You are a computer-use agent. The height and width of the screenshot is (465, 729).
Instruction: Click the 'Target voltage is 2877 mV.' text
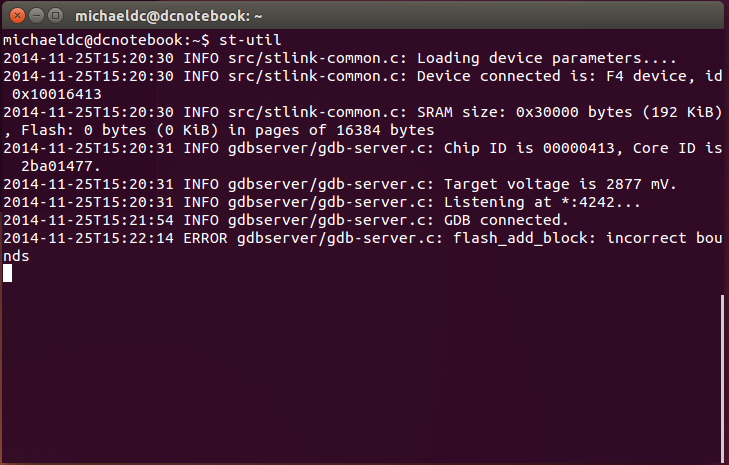[x=559, y=184]
